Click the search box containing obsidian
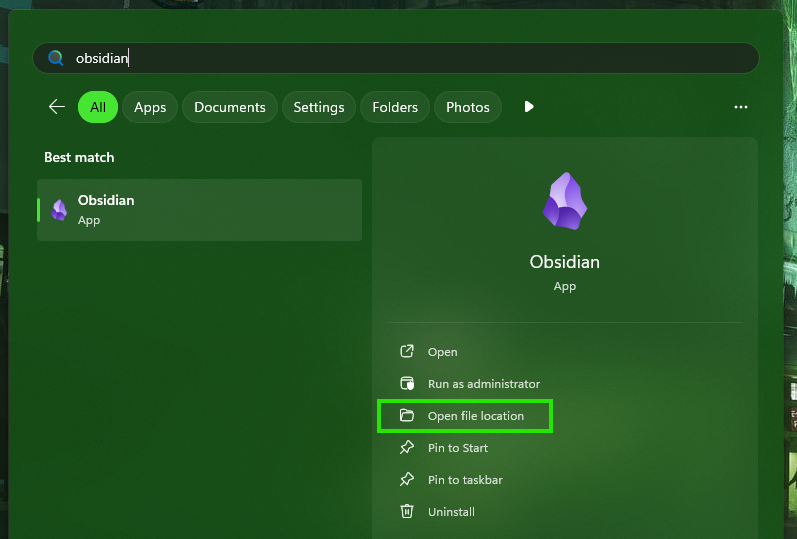 pos(395,58)
